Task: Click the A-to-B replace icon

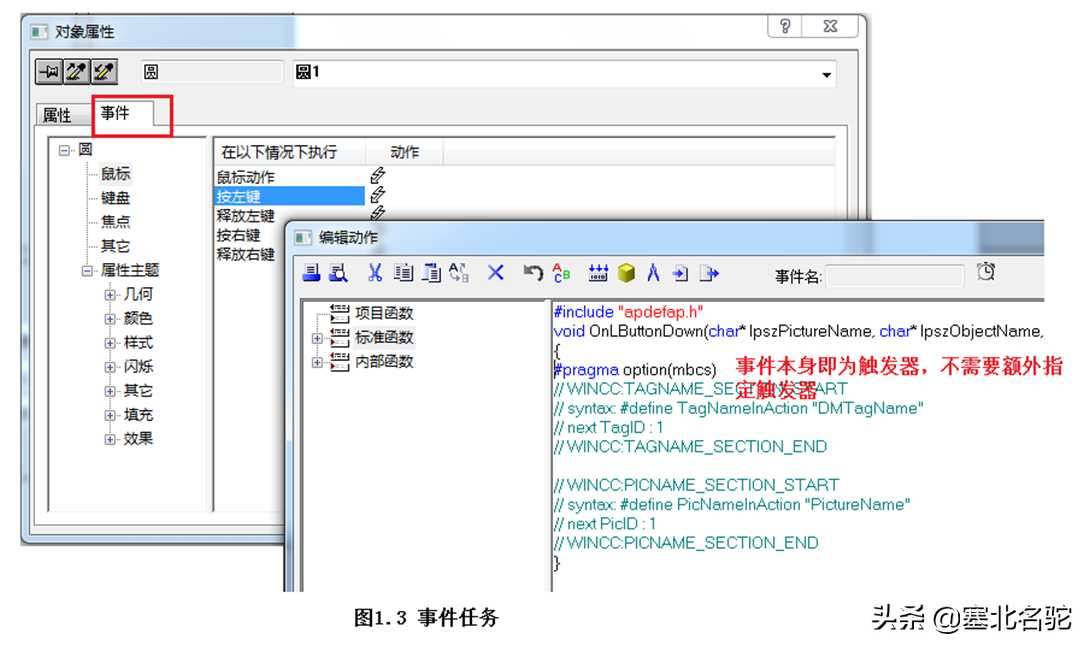Action: tap(459, 273)
